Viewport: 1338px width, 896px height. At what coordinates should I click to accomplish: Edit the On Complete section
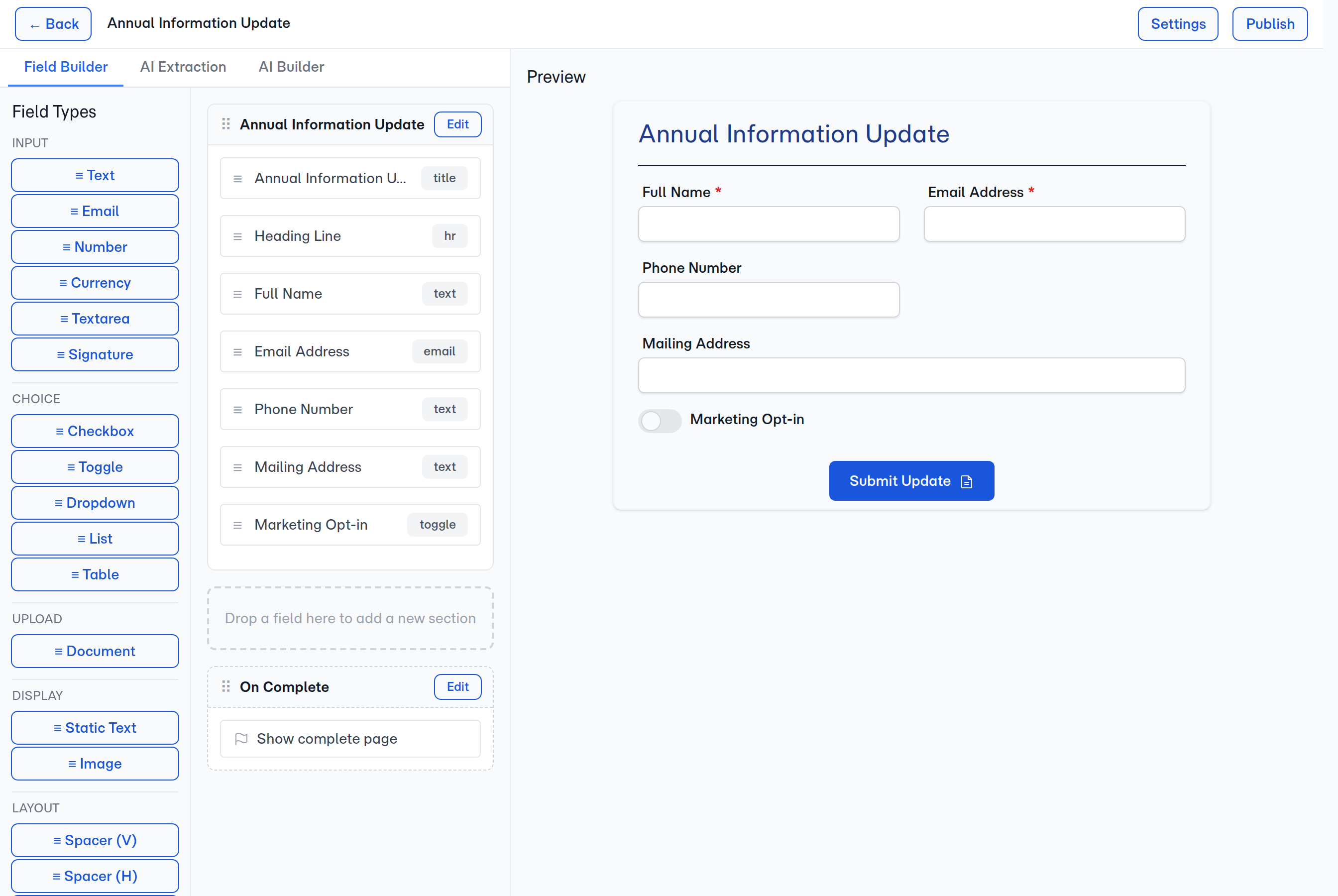(457, 686)
